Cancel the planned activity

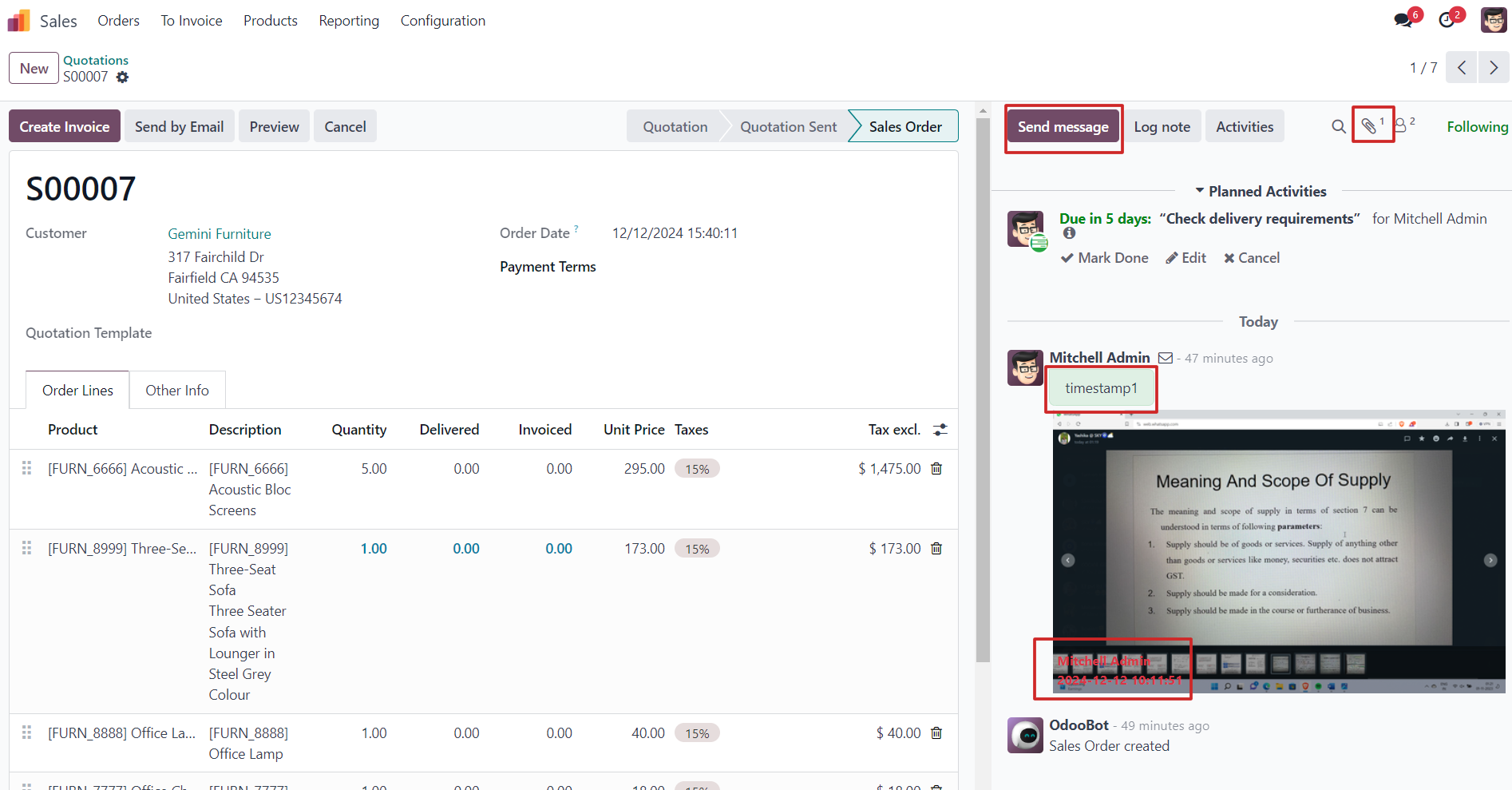coord(1252,258)
